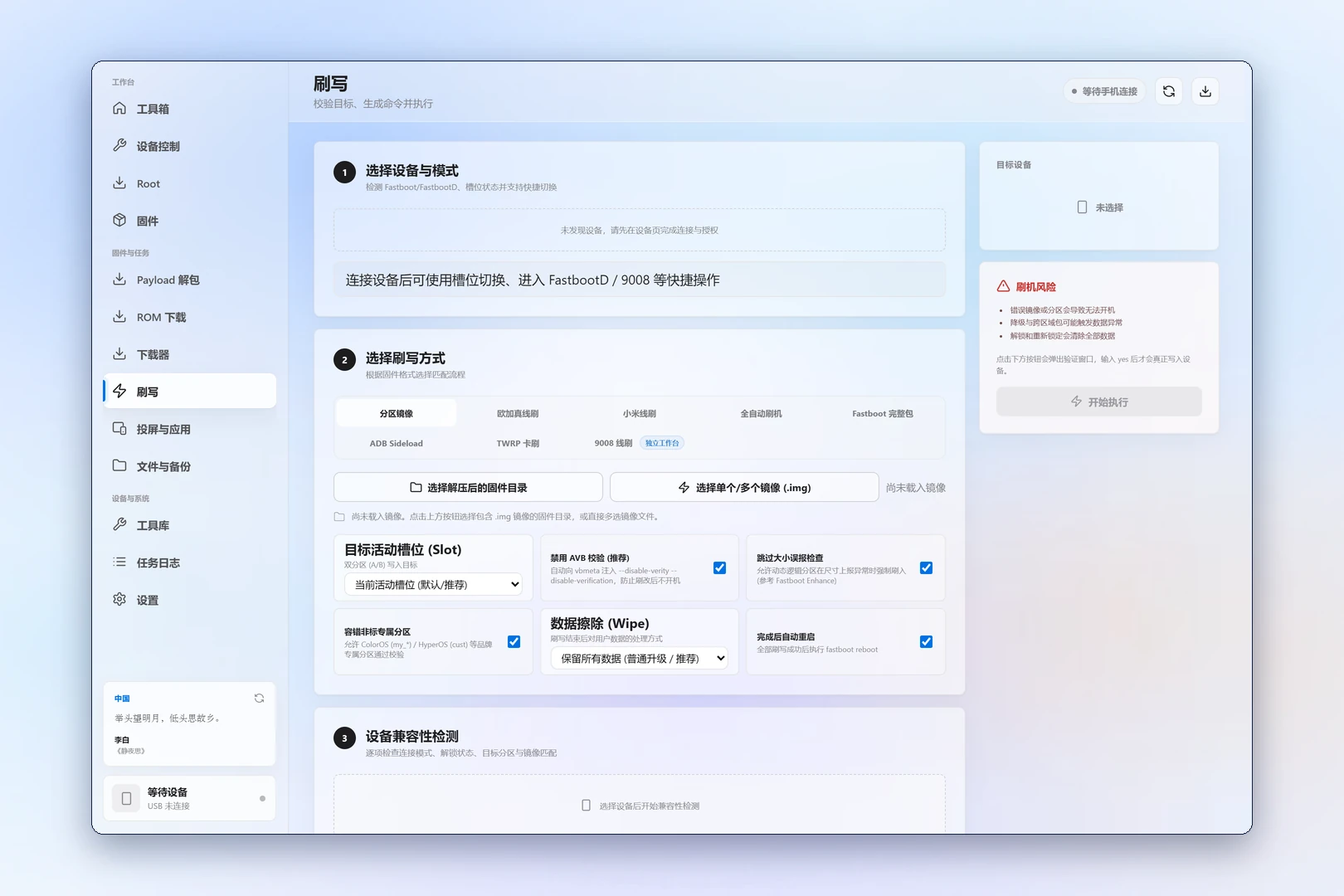Viewport: 1344px width, 896px height.
Task: Refresh the poem quote card
Action: pyautogui.click(x=259, y=699)
